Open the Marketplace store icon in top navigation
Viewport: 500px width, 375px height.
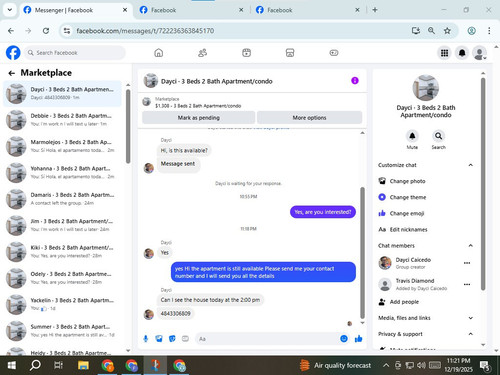(290, 53)
